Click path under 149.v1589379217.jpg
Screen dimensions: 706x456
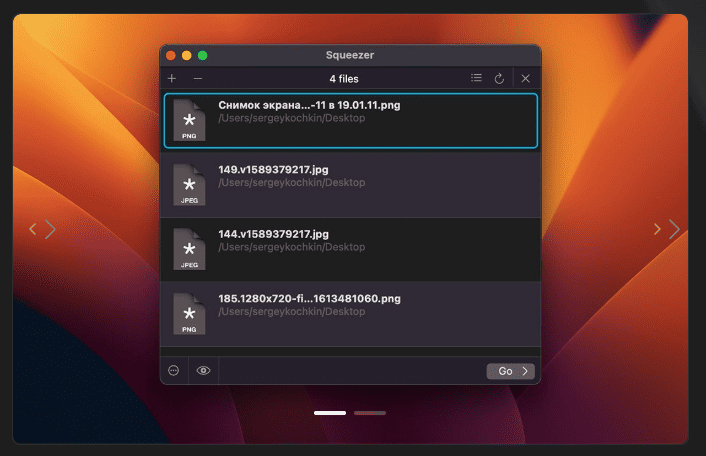click(x=292, y=183)
